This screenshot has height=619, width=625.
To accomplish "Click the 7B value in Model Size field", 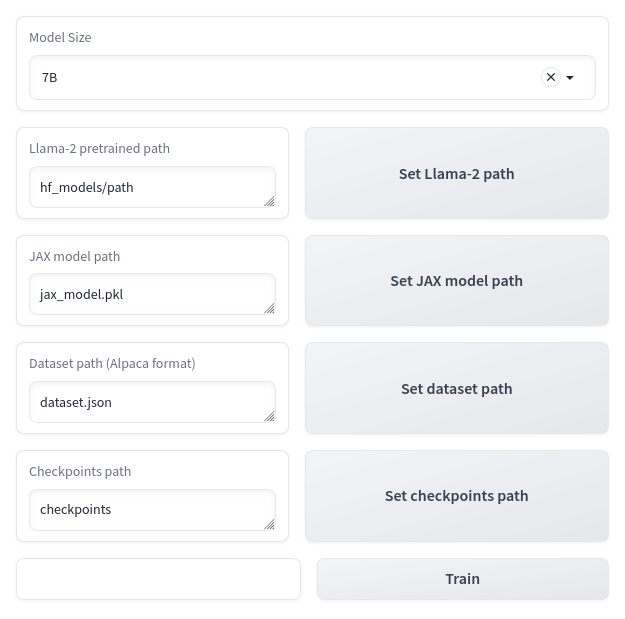I will pyautogui.click(x=50, y=77).
